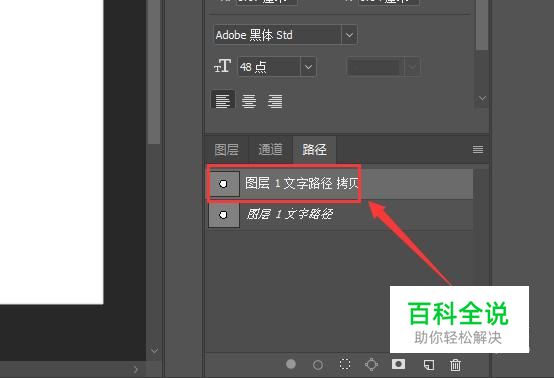Viewport: 554px width, 378px height.
Task: Click properties panel scroll down chevron
Action: tap(482, 98)
